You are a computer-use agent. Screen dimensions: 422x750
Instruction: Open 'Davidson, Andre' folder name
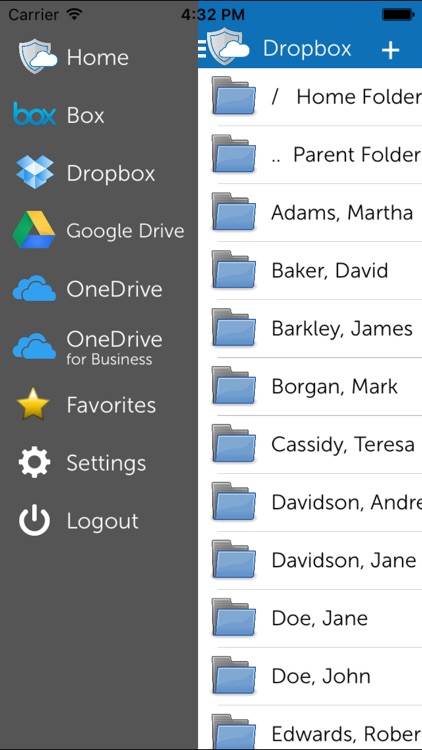coord(346,502)
